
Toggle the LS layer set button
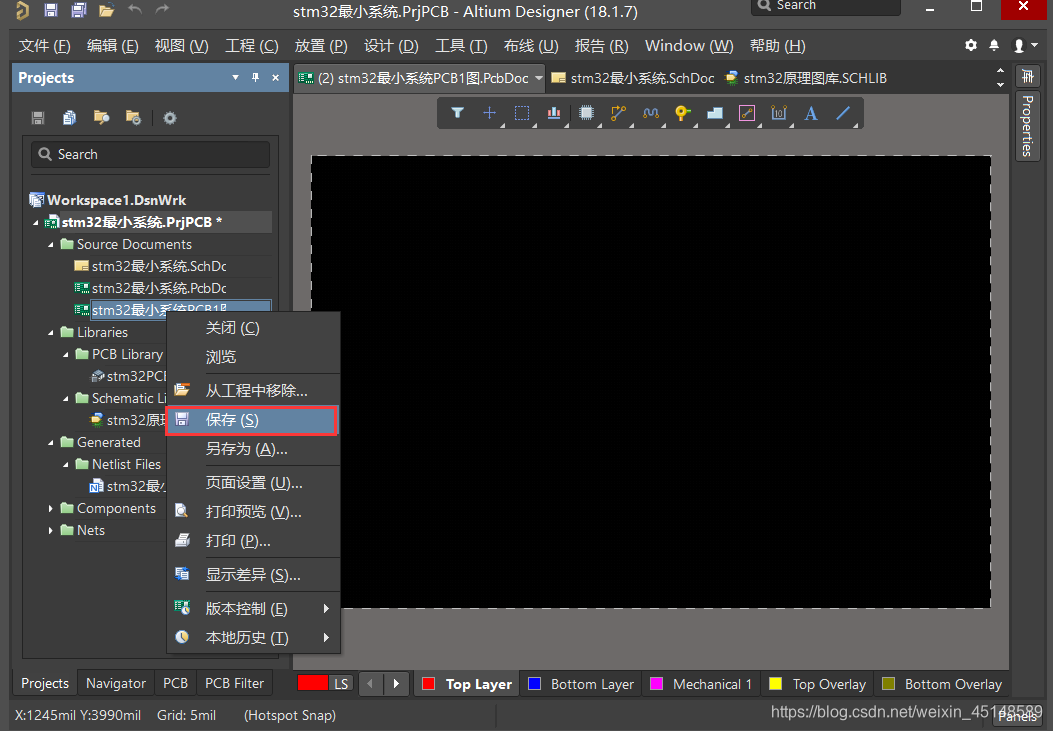click(341, 684)
